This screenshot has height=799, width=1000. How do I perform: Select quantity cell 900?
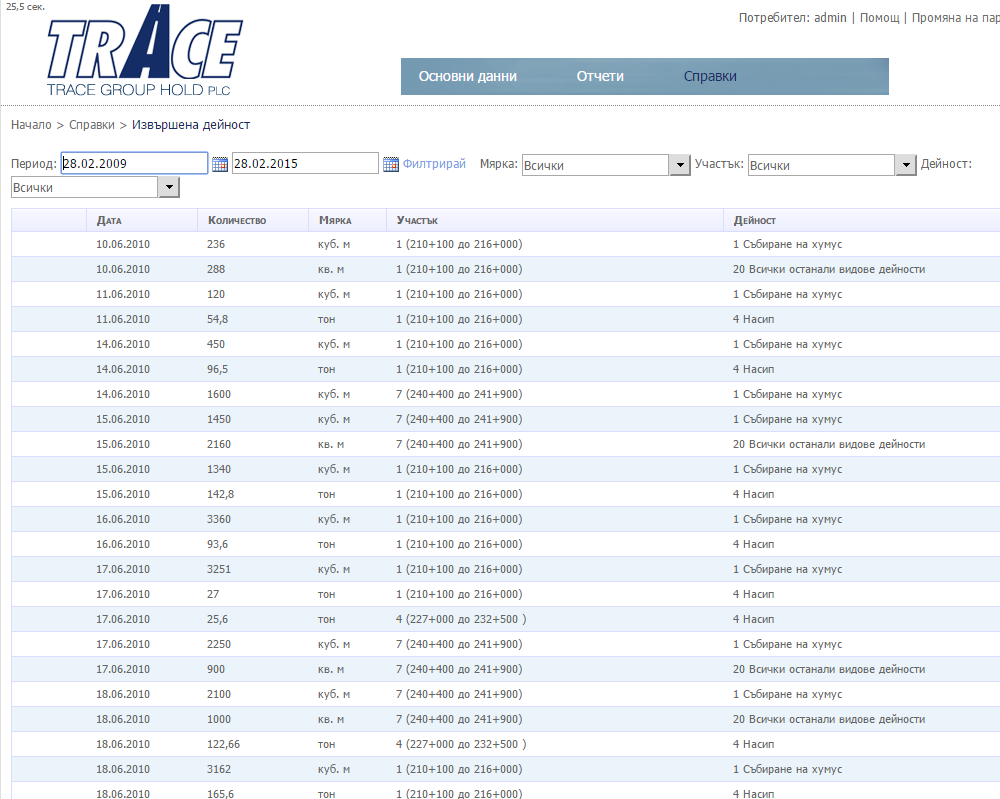click(x=216, y=669)
